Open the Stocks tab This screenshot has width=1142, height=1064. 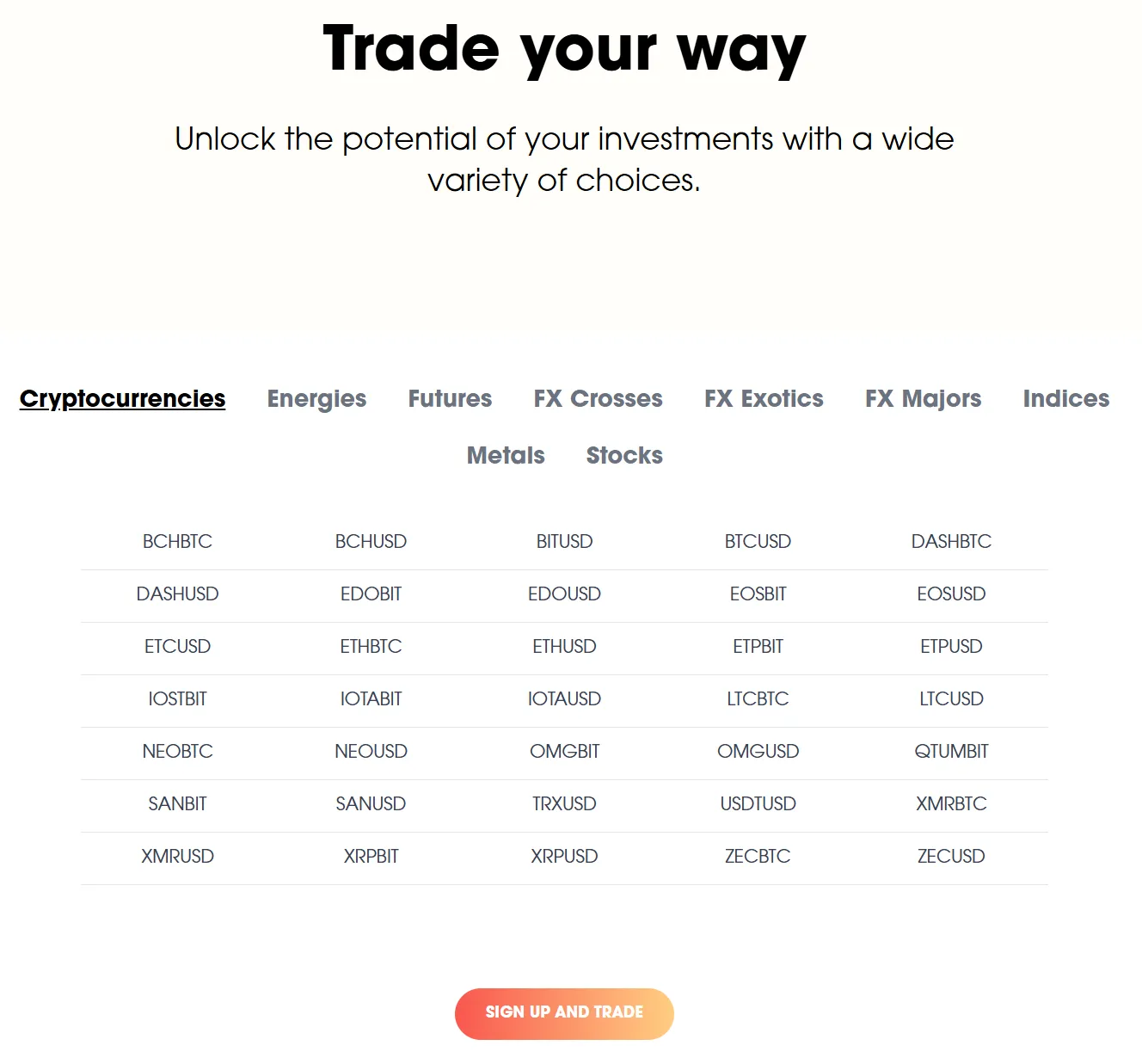624,456
